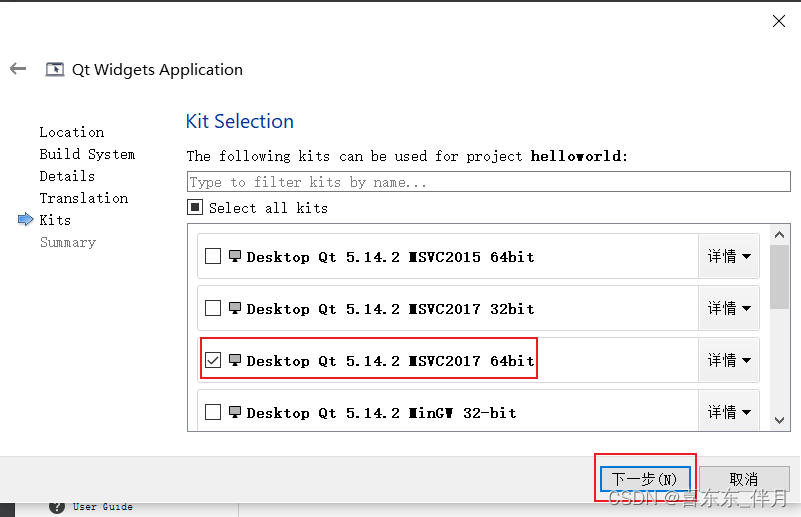The height and width of the screenshot is (517, 801).
Task: Click the kit list scrollbar thumb
Action: click(780, 277)
